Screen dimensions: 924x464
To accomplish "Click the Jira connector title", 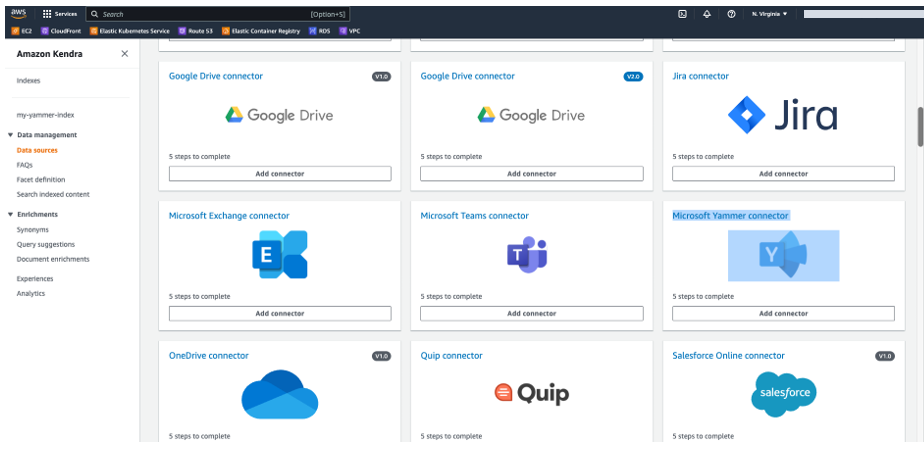I will pos(700,76).
